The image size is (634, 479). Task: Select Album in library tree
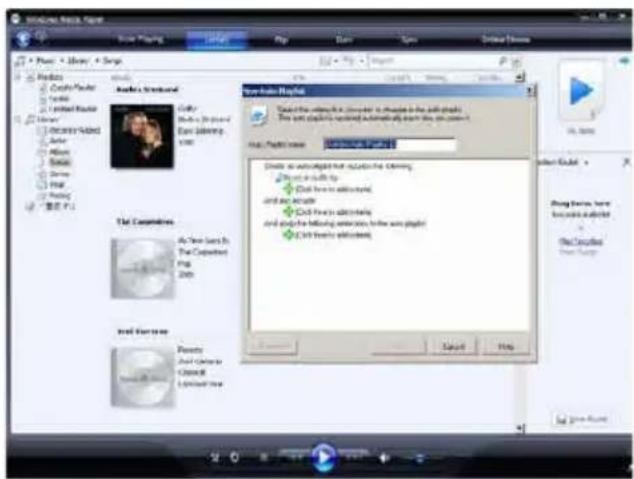click(59, 152)
